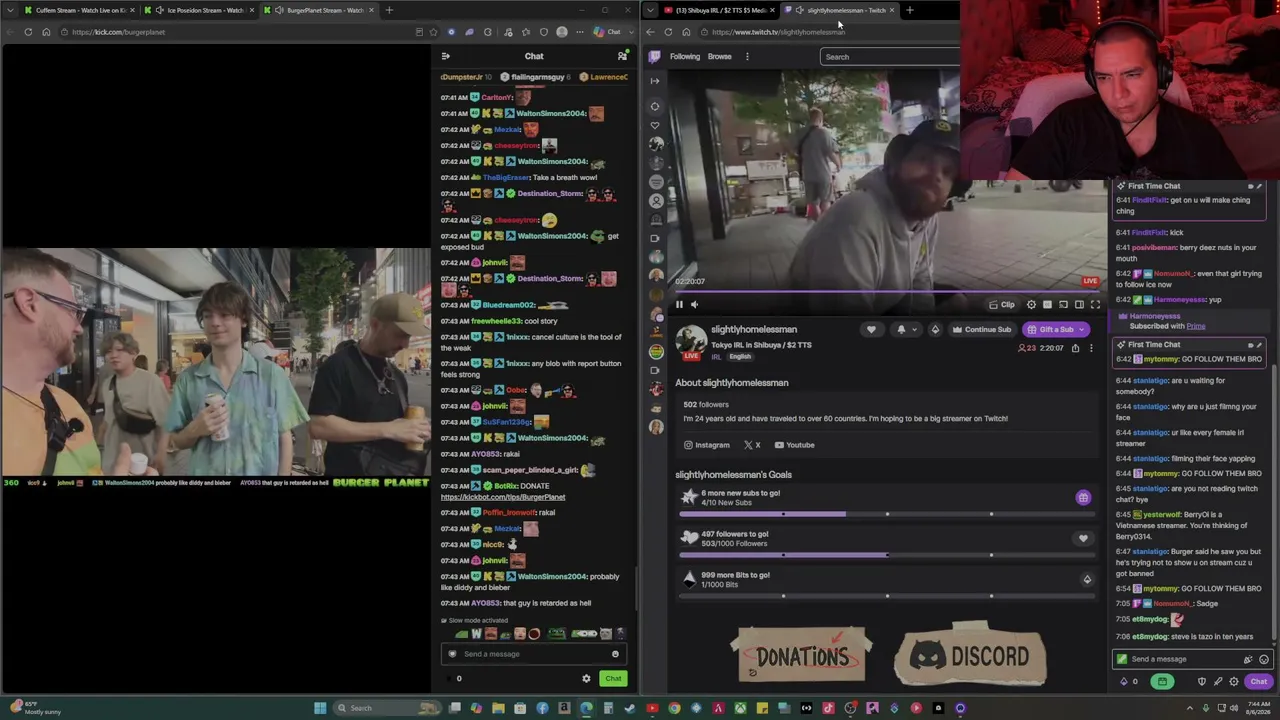Click purple Twitch Chat send button
The height and width of the screenshot is (720, 1280).
coord(1258,682)
